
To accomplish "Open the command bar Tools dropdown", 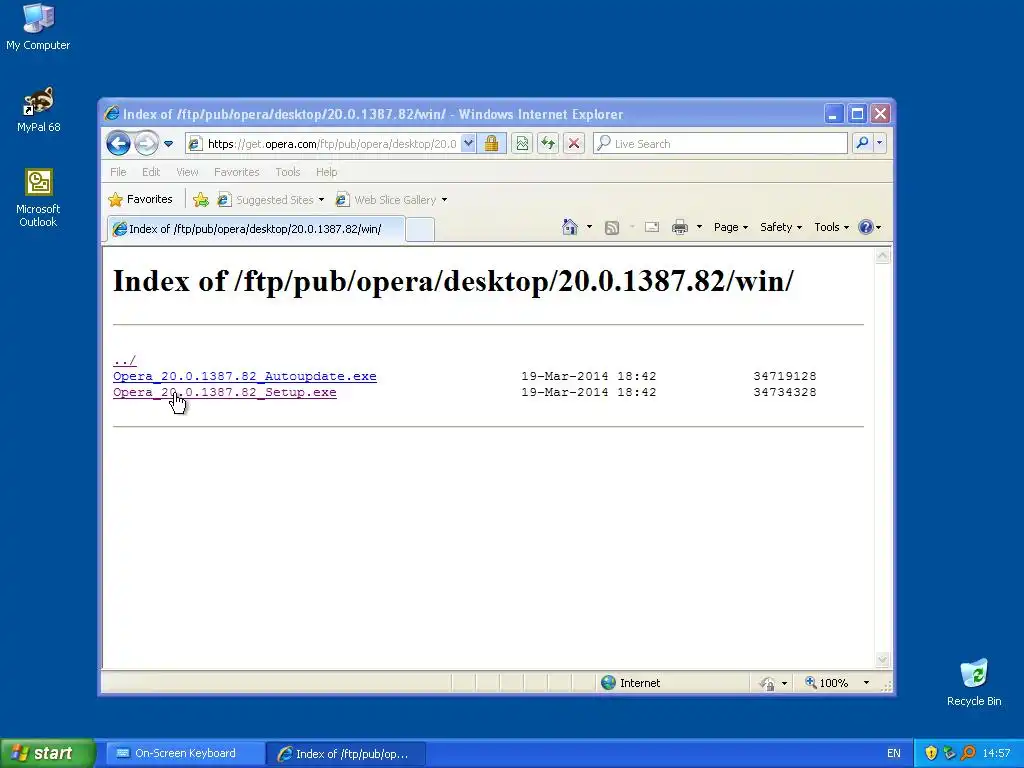I will tap(831, 227).
